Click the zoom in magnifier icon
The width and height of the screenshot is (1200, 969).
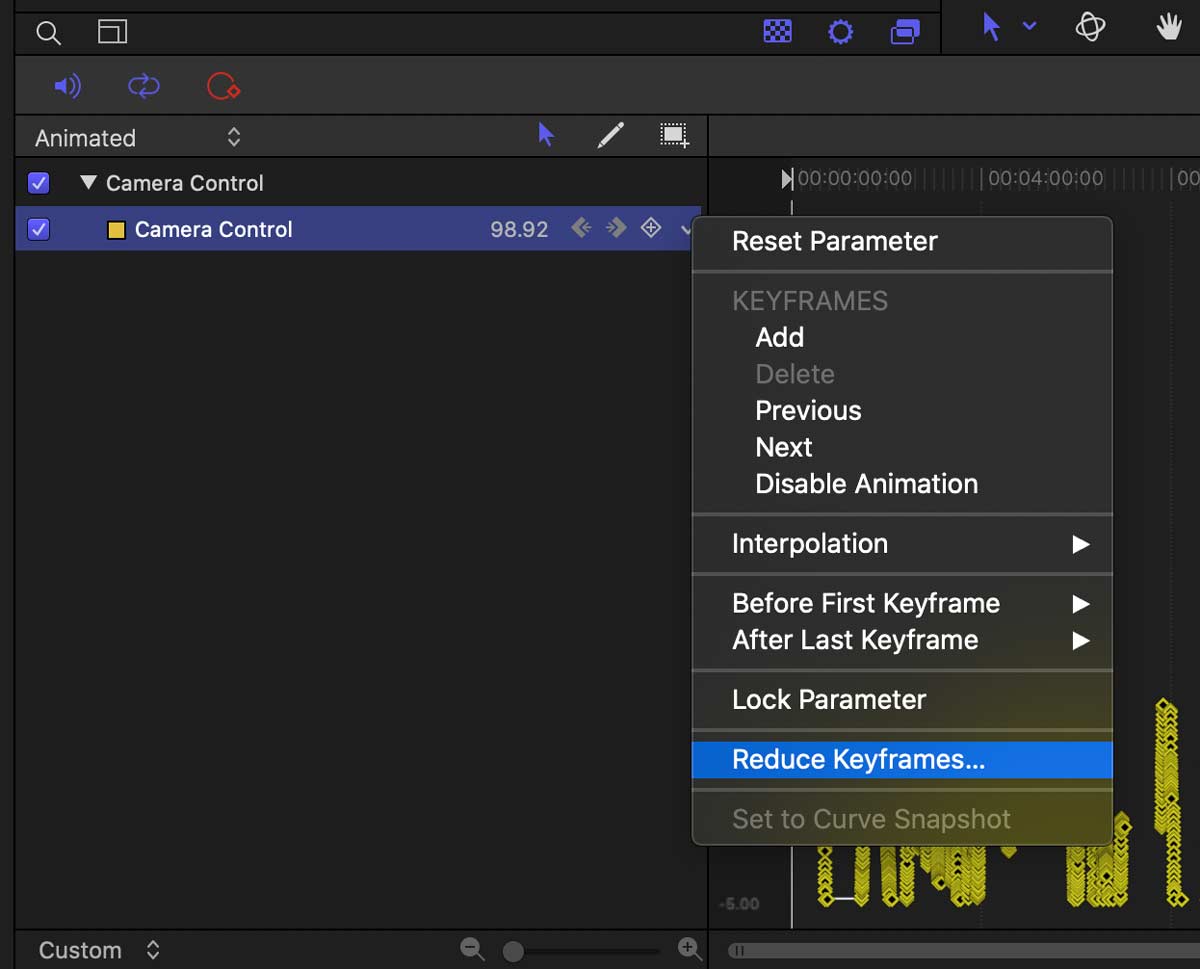[690, 949]
